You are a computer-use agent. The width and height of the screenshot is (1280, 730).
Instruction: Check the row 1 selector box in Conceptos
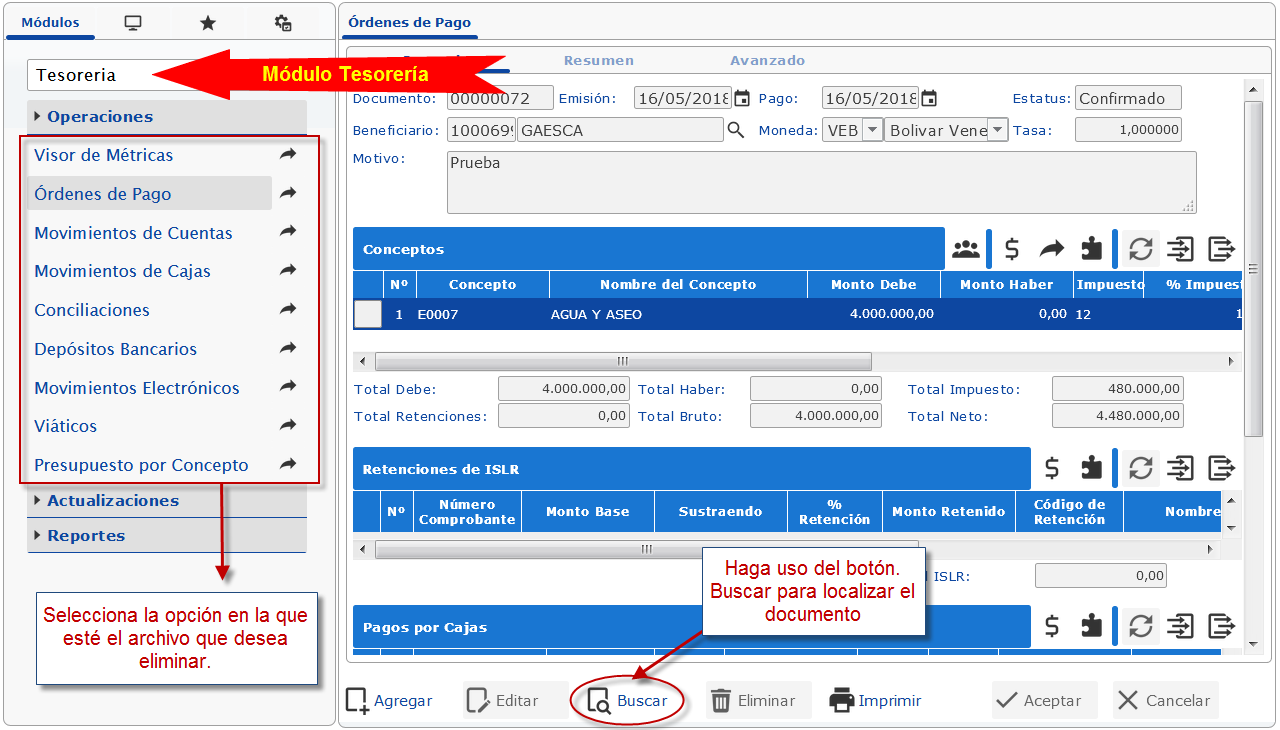[368, 314]
